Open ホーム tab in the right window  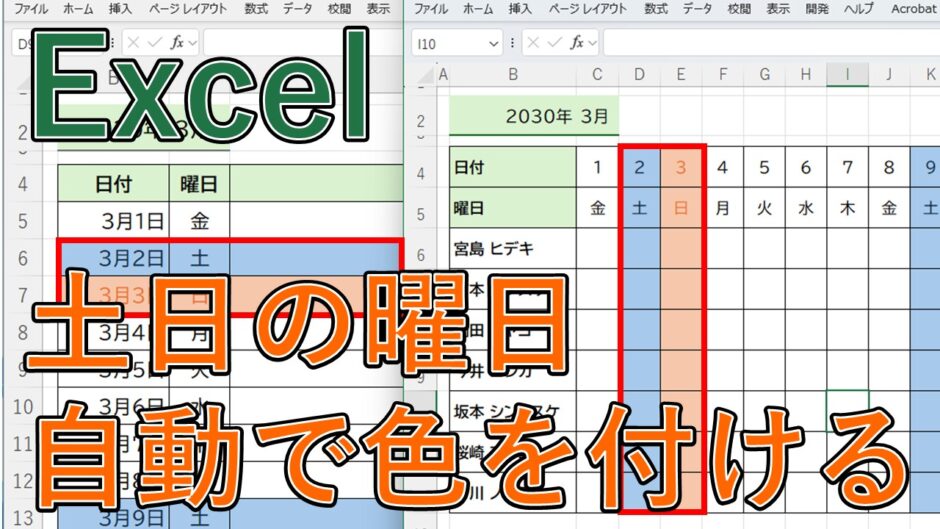pyautogui.click(x=478, y=9)
